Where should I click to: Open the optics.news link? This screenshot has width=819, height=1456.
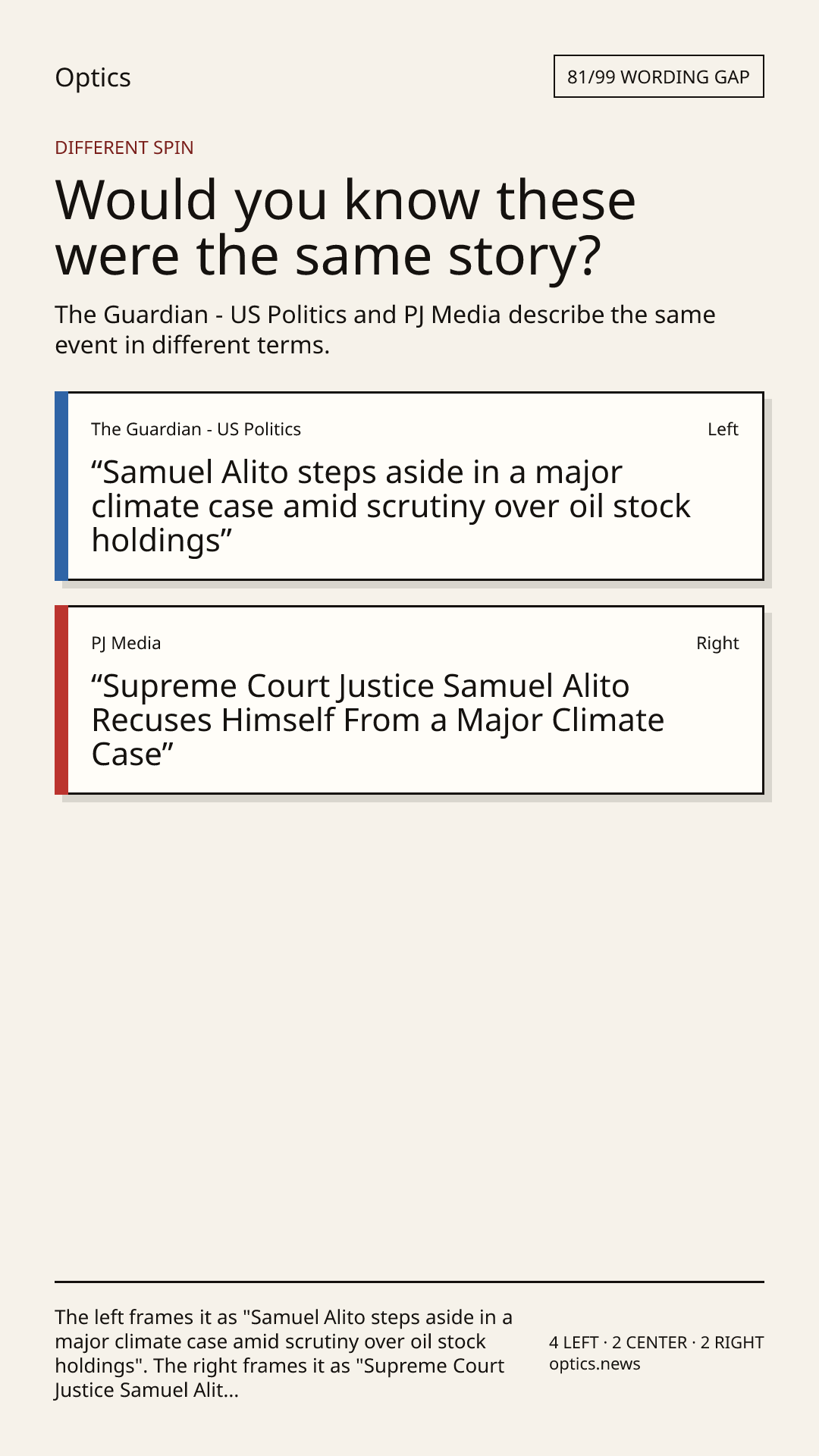click(595, 1363)
